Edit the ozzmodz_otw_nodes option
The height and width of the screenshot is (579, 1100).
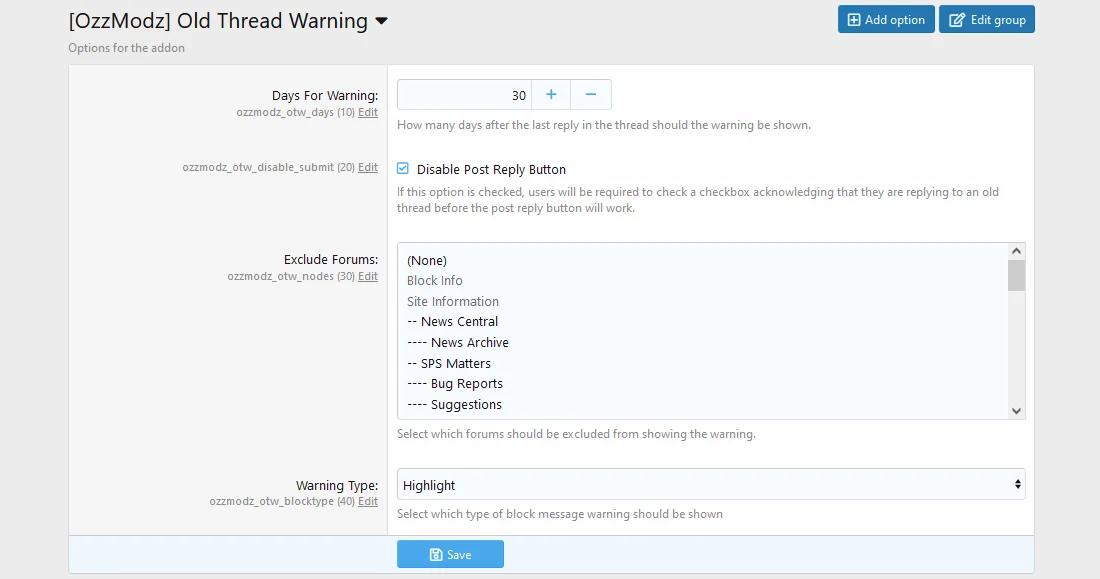coord(368,277)
